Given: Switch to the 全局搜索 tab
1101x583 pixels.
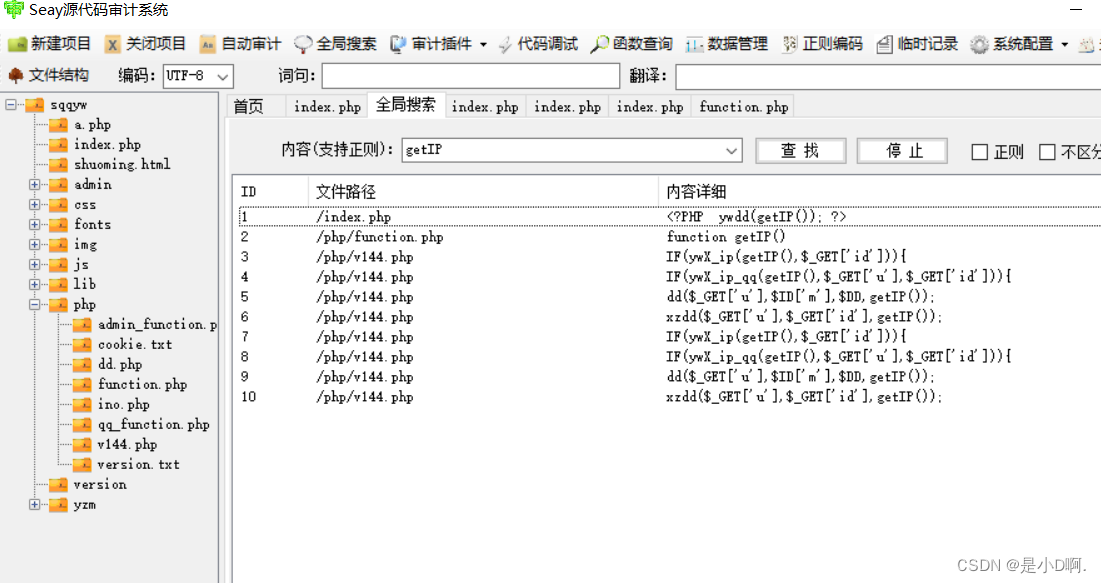Looking at the screenshot, I should pos(406,105).
